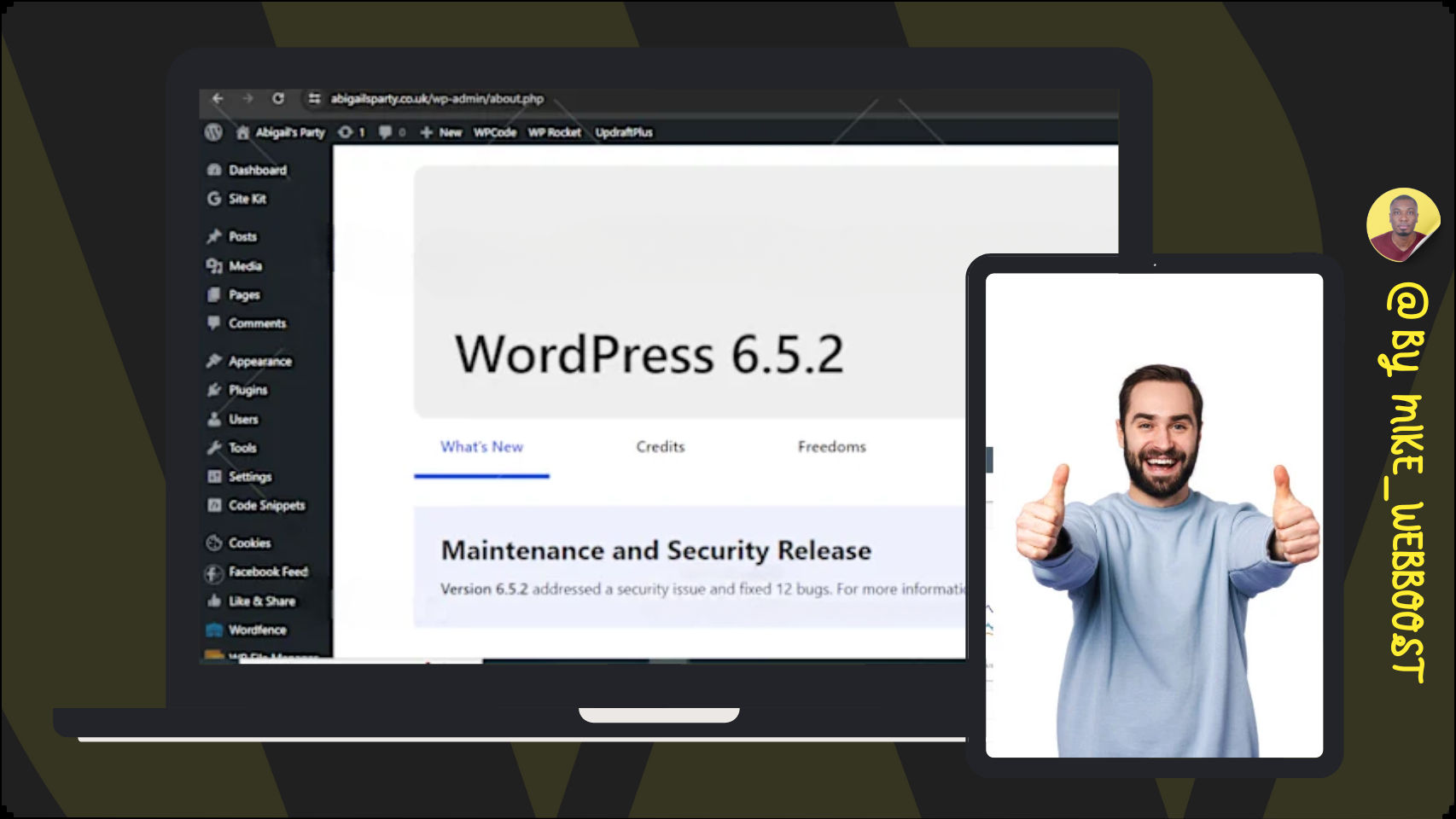Open Wordfence in the sidebar

[257, 630]
